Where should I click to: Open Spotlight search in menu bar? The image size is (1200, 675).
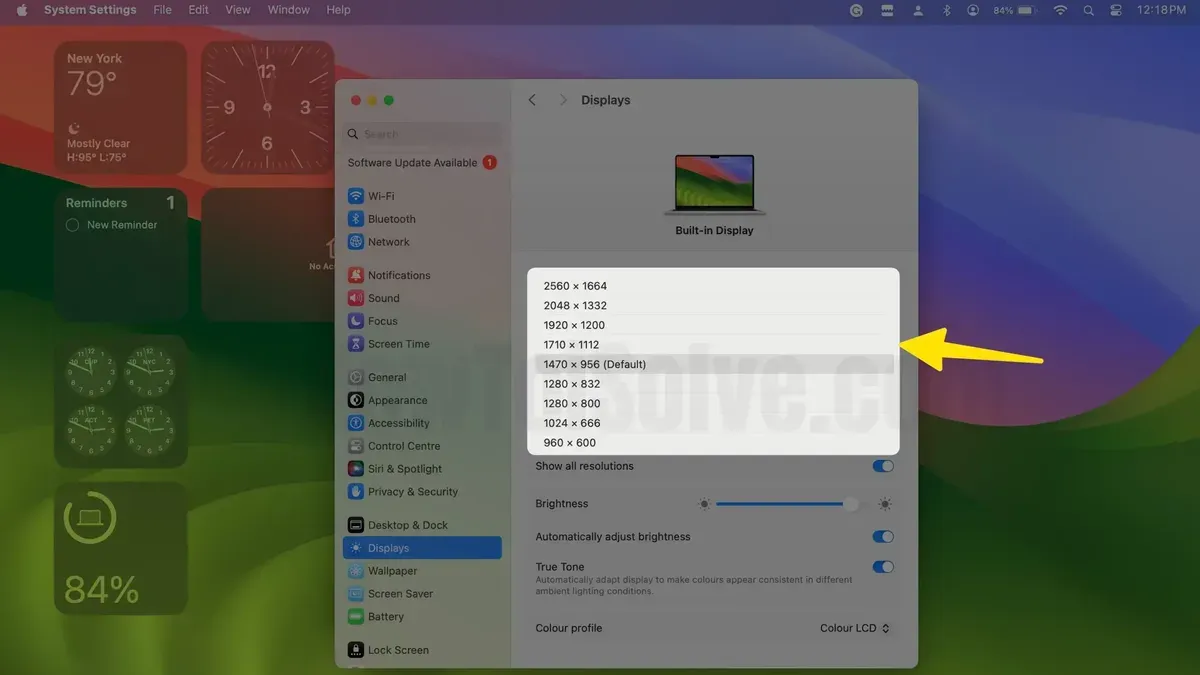[x=1089, y=10]
